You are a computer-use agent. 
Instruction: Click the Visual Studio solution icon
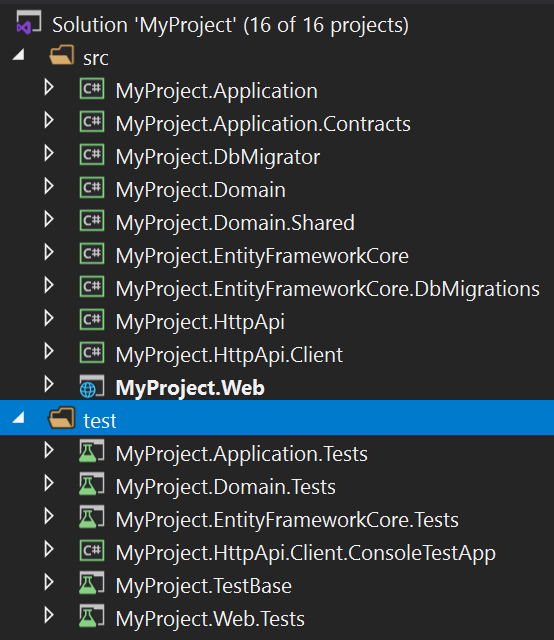pos(28,22)
